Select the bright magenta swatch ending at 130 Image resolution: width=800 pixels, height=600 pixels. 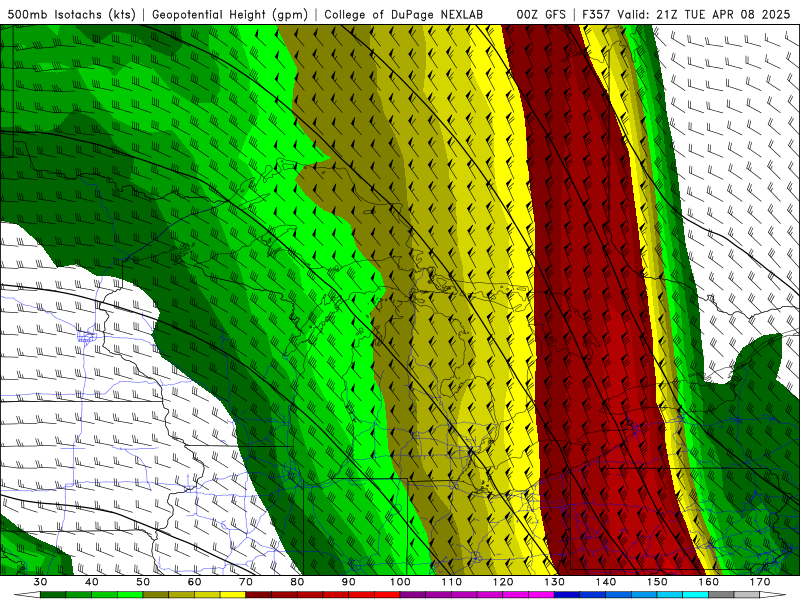click(x=541, y=594)
